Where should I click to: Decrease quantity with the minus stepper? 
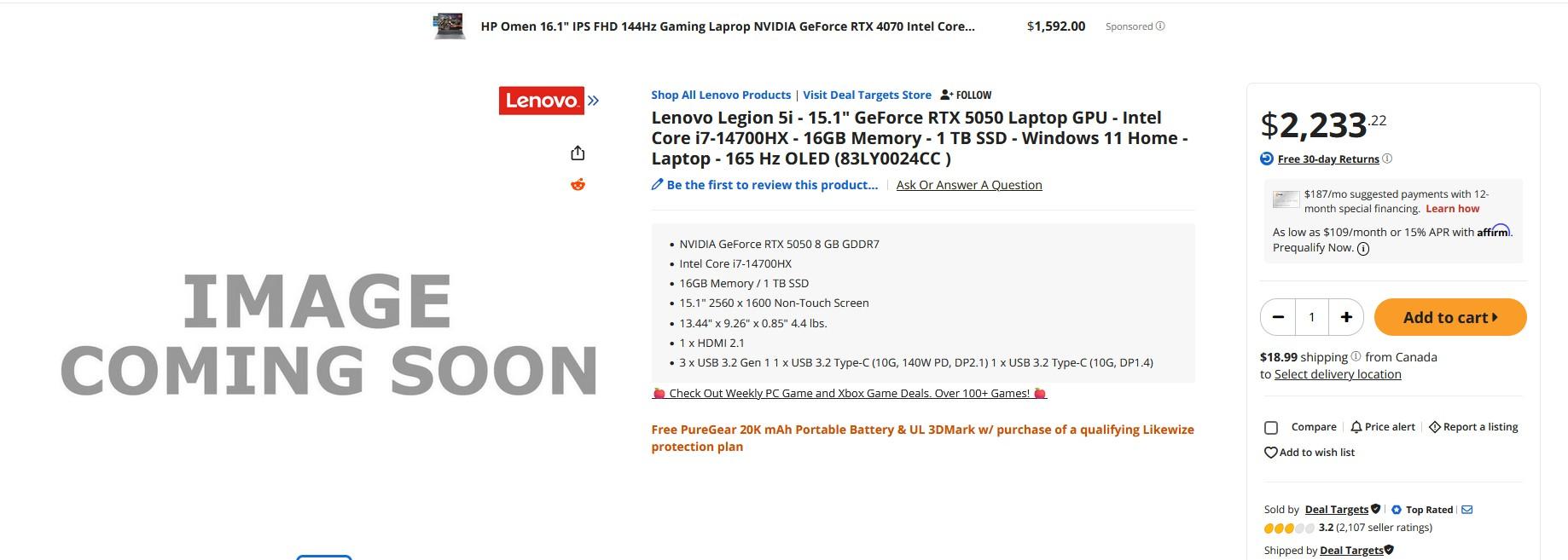pos(1277,316)
